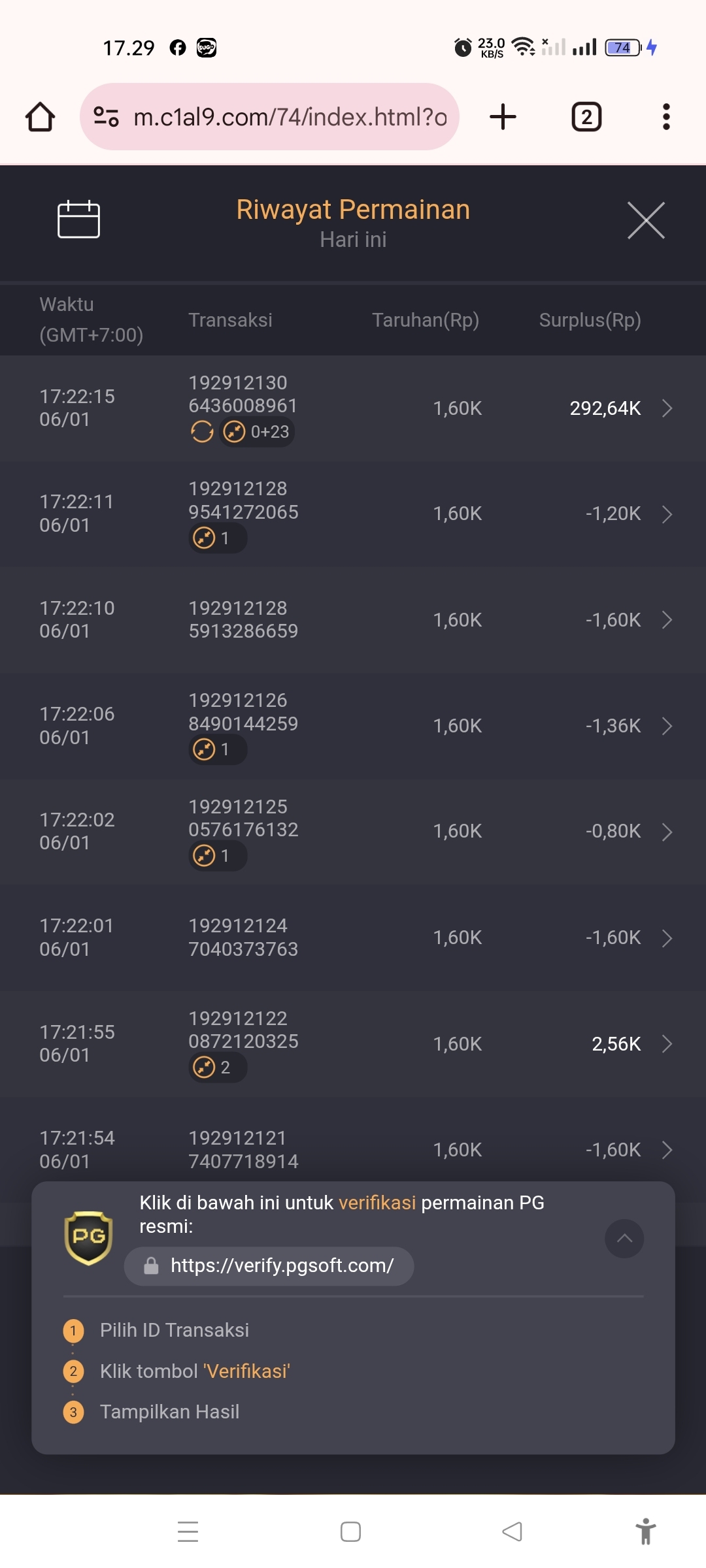Click the URL address bar
This screenshot has height=1568, width=706.
pyautogui.click(x=269, y=117)
